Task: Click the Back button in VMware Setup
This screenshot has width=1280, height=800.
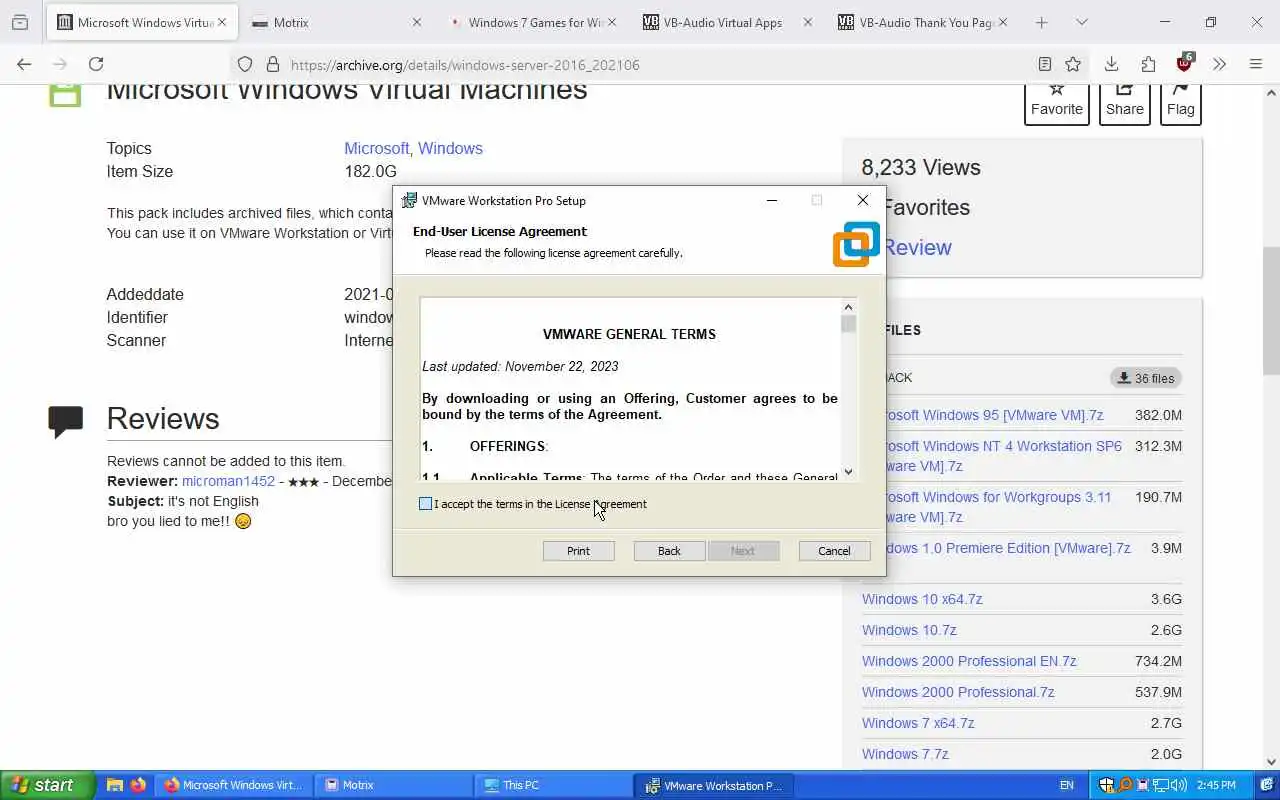Action: (669, 551)
